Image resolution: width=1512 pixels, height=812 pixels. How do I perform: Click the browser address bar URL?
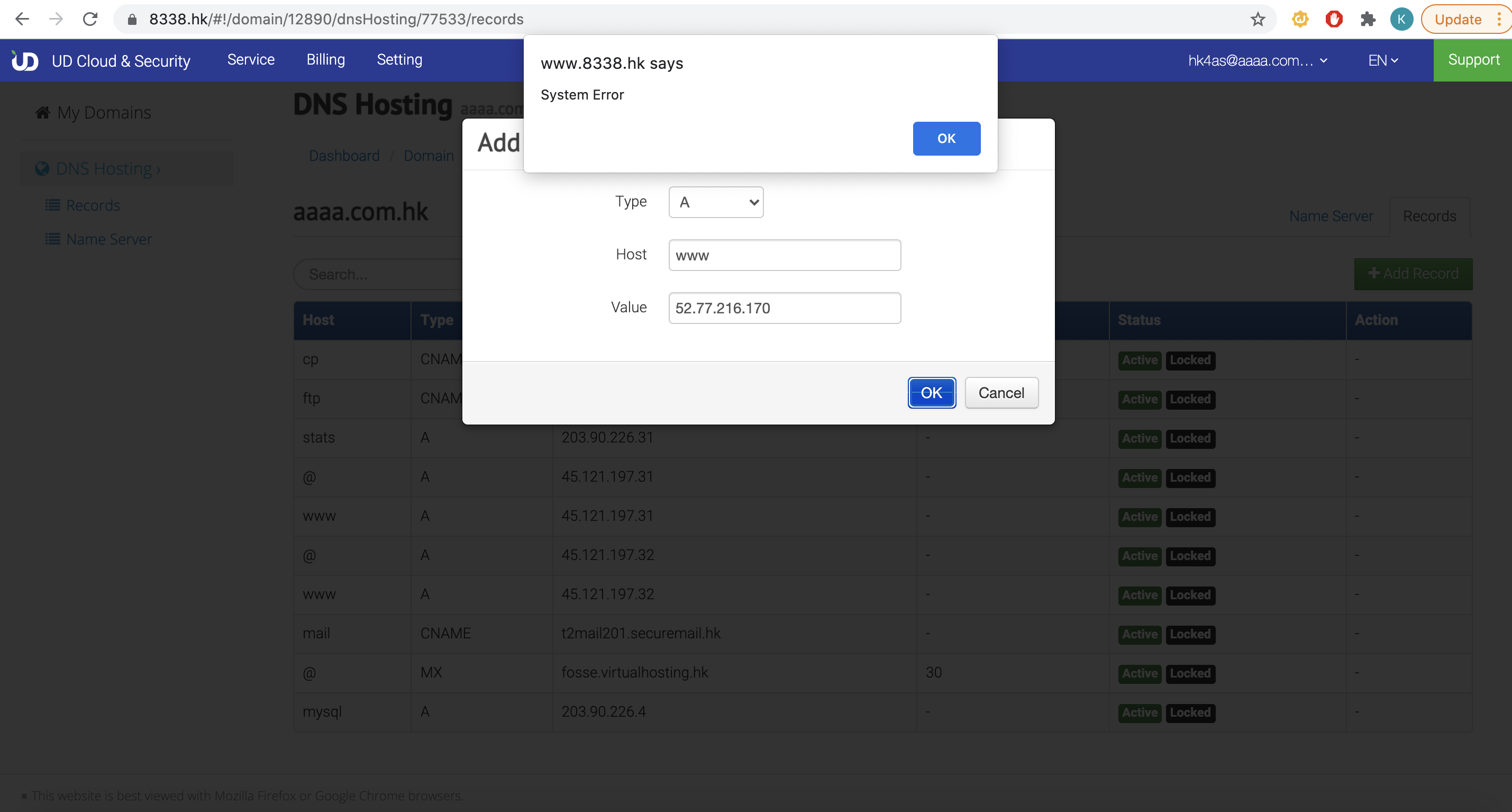[336, 20]
